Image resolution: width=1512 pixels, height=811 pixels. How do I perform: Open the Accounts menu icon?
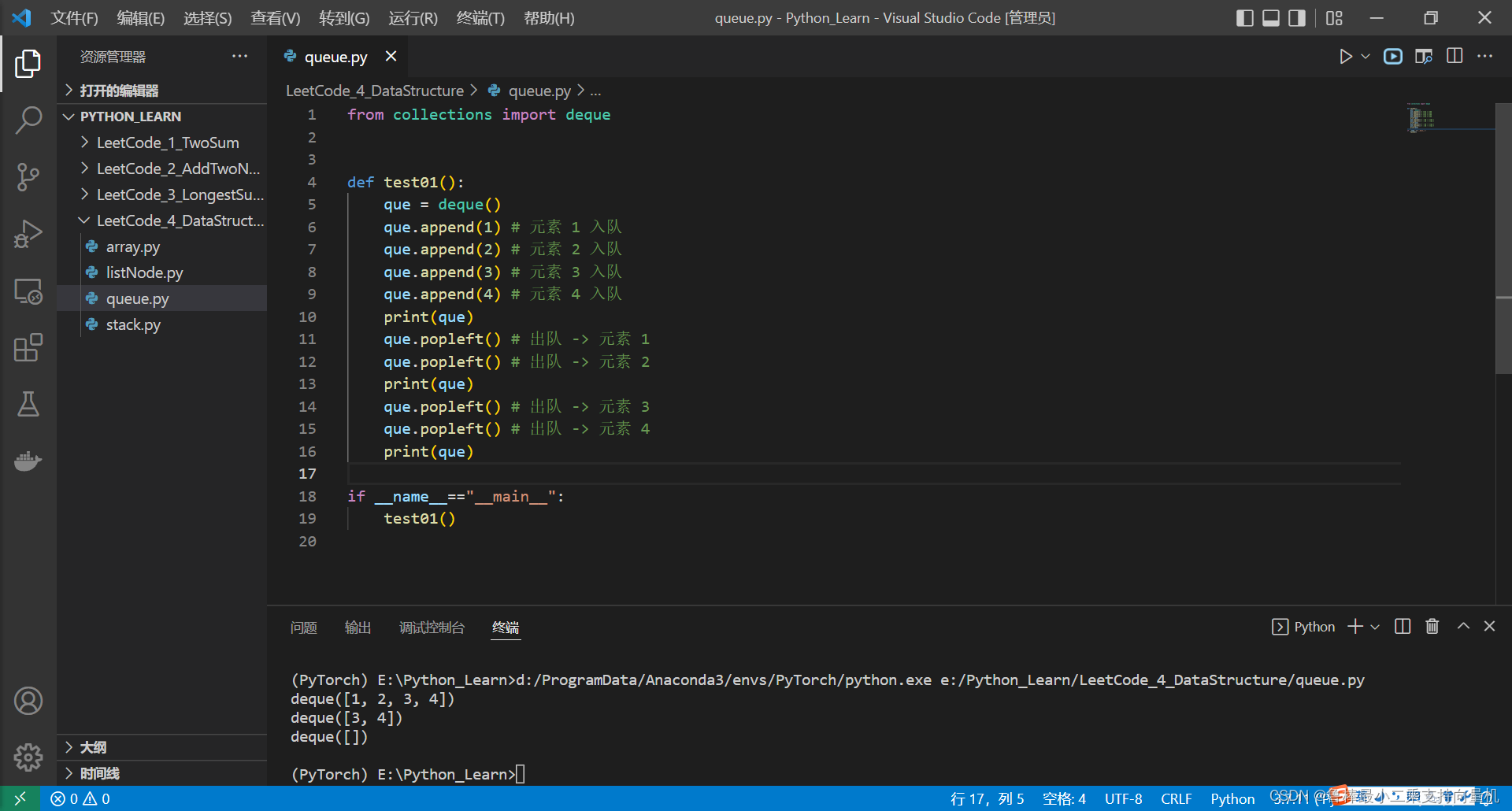point(28,701)
